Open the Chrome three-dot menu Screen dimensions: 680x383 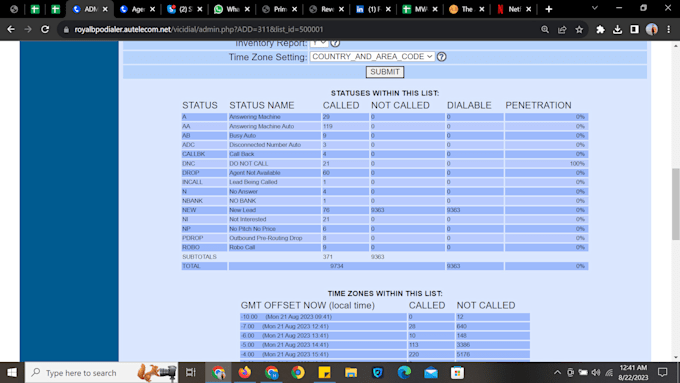coord(668,29)
